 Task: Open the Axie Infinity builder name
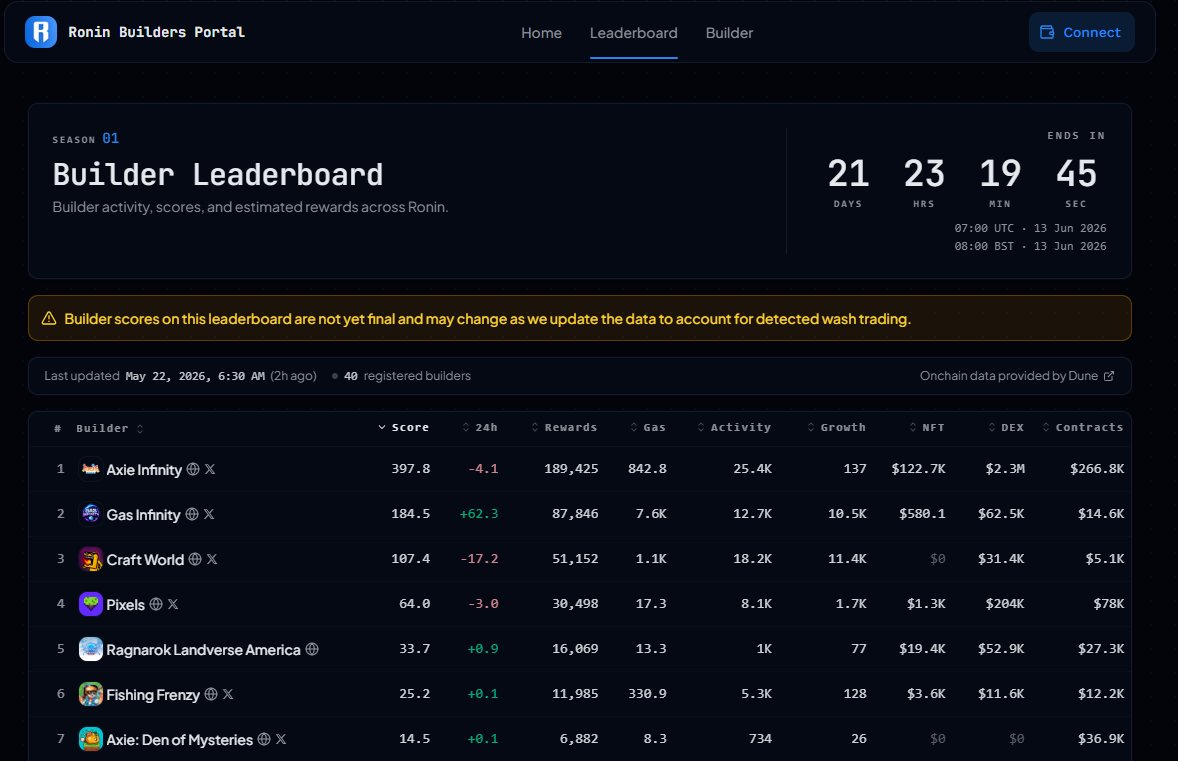pyautogui.click(x=144, y=470)
